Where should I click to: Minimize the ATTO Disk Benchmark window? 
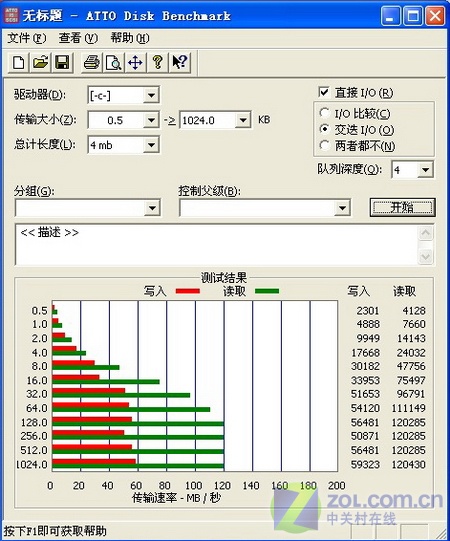coord(390,16)
